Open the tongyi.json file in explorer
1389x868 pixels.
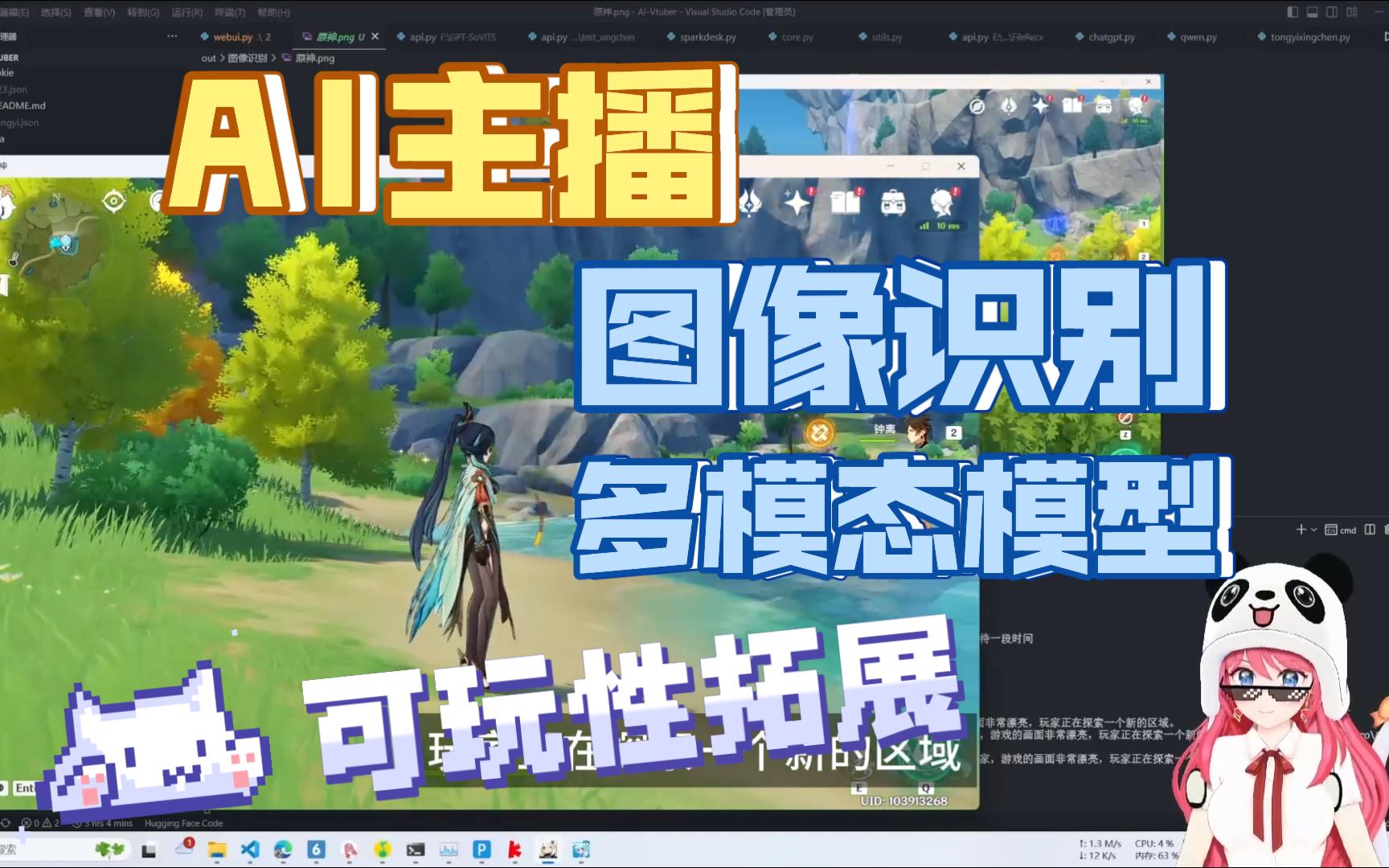(19, 122)
